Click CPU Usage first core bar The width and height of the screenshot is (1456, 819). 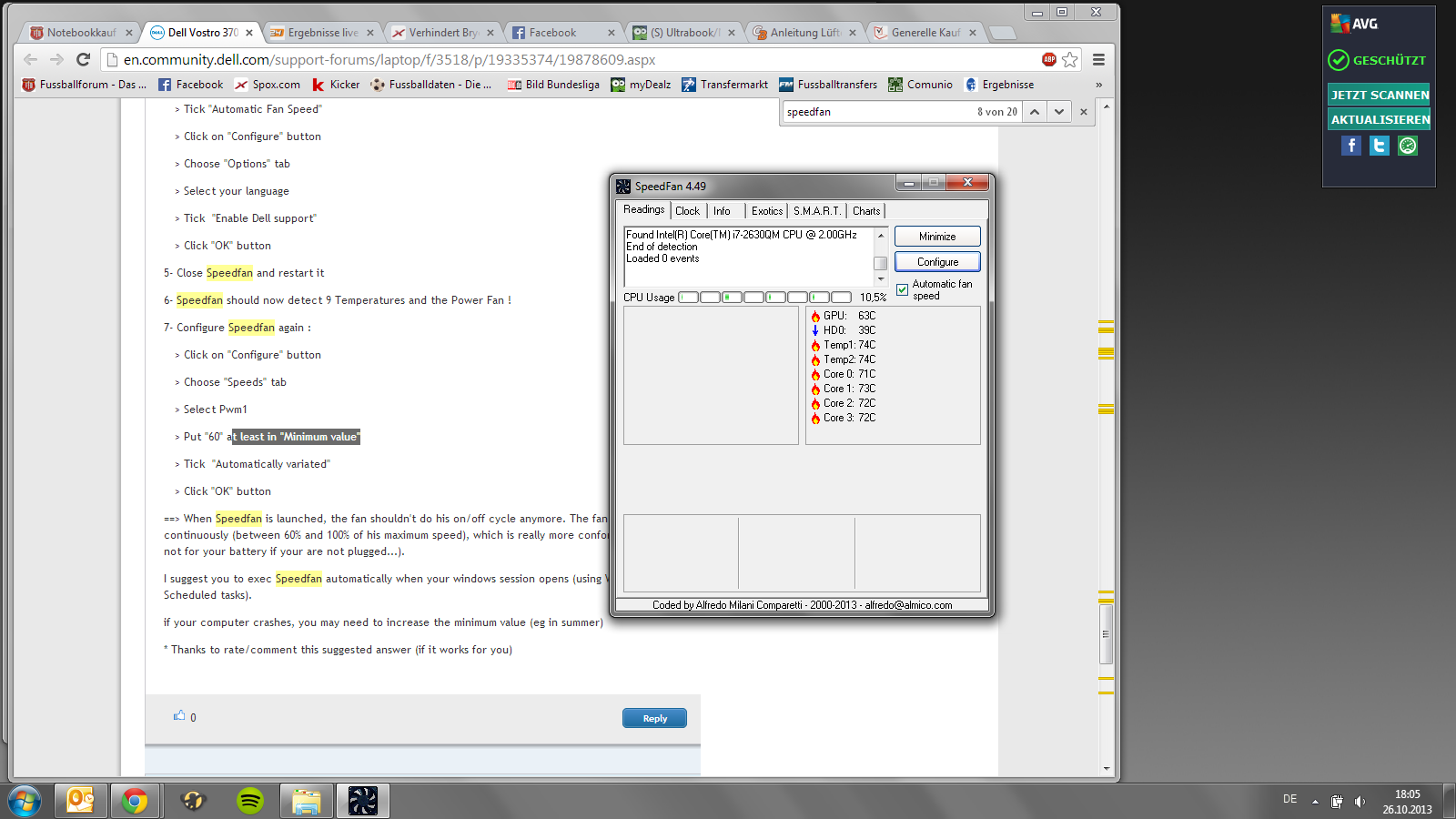[x=688, y=298]
